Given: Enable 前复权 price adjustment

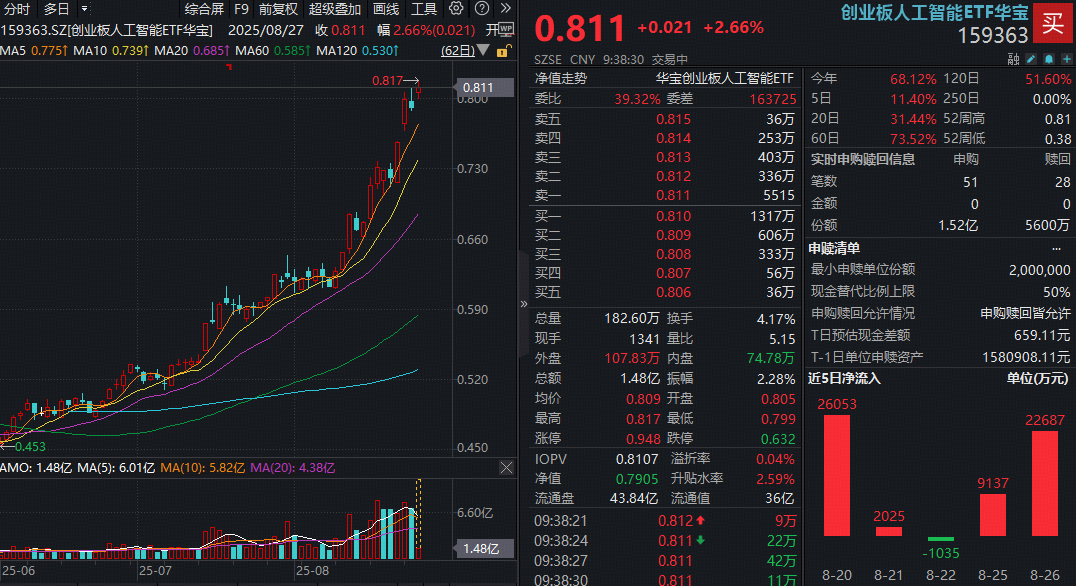Looking at the screenshot, I should [x=278, y=9].
